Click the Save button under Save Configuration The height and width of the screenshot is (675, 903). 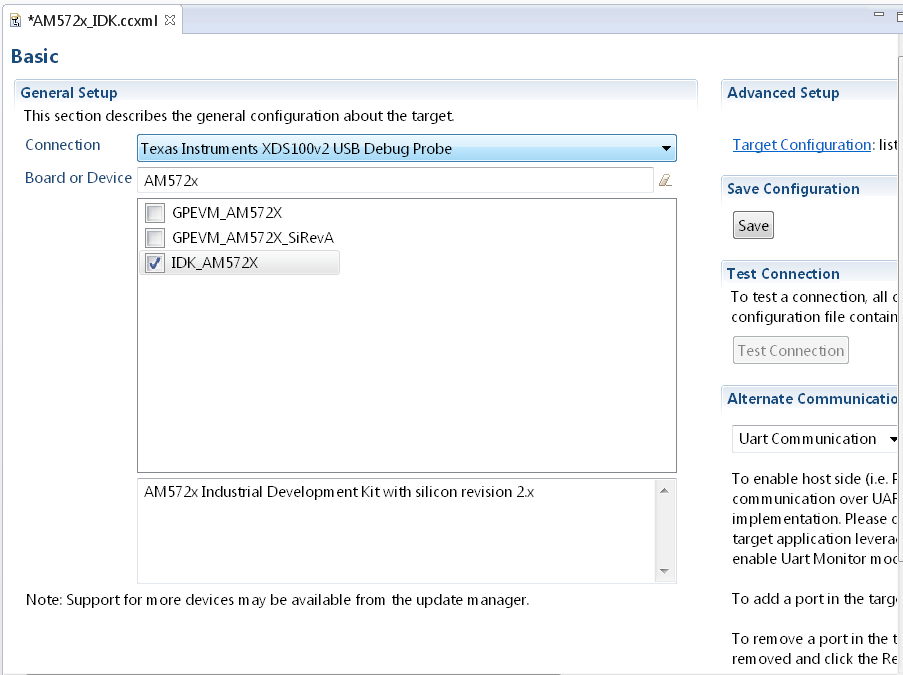752,225
